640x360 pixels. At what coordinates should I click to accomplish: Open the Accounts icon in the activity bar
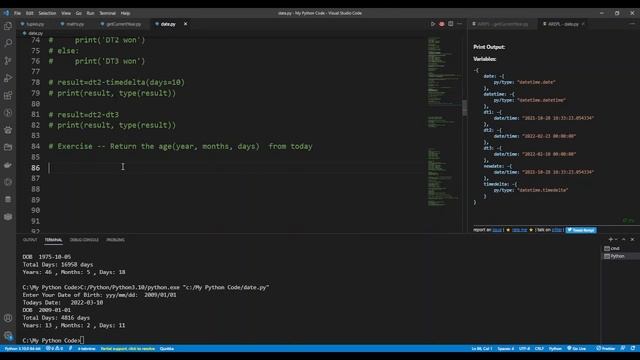(8, 318)
